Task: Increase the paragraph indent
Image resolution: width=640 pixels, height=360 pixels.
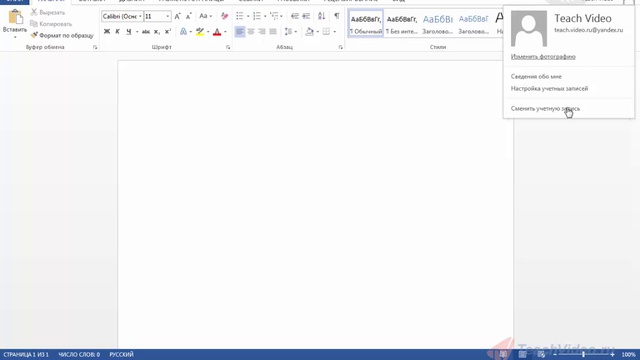Action: [x=306, y=16]
